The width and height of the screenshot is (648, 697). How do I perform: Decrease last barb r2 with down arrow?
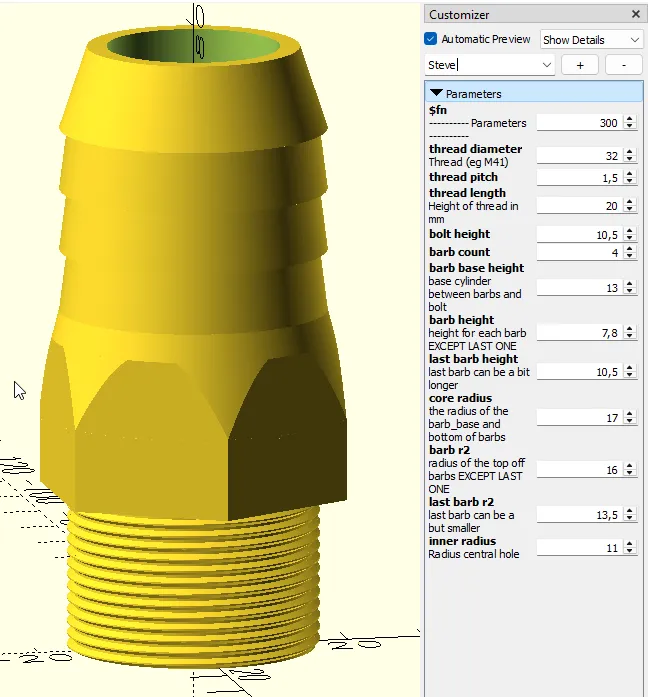point(629,518)
